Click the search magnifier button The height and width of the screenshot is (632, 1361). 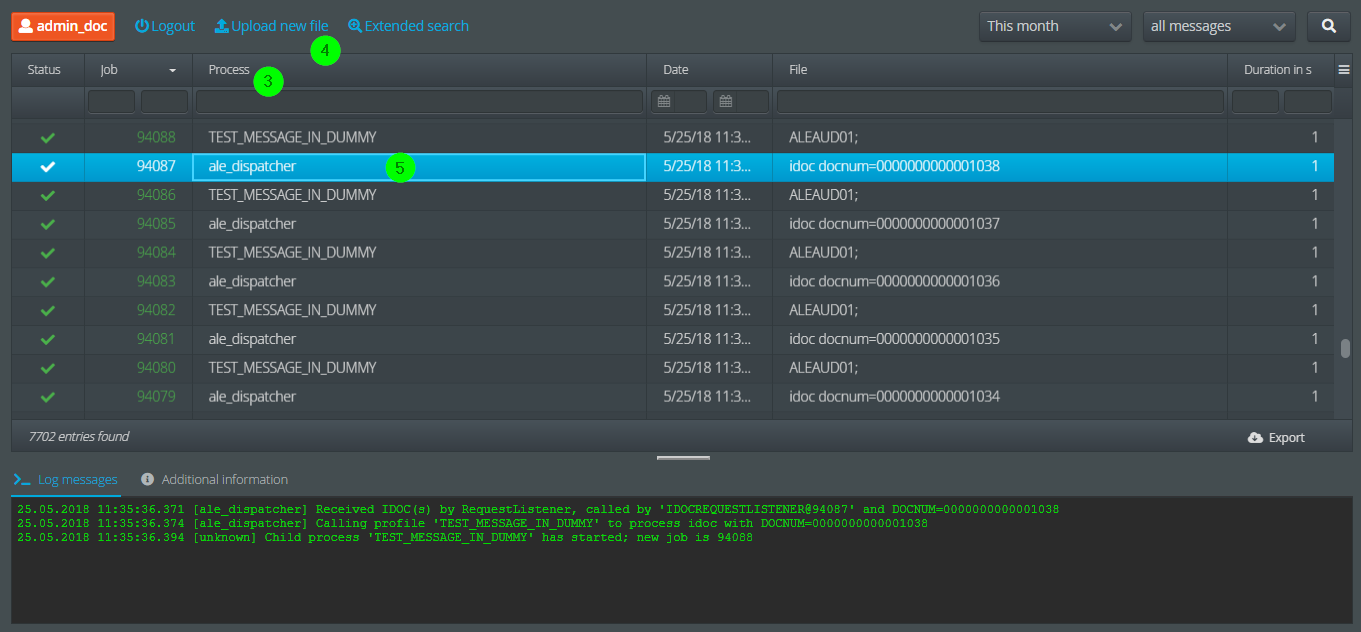tap(1328, 26)
